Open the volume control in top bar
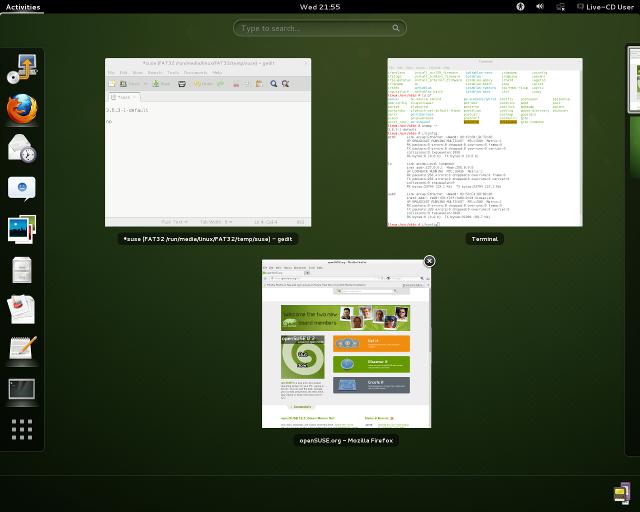Image resolution: width=640 pixels, height=512 pixels. [x=540, y=7]
